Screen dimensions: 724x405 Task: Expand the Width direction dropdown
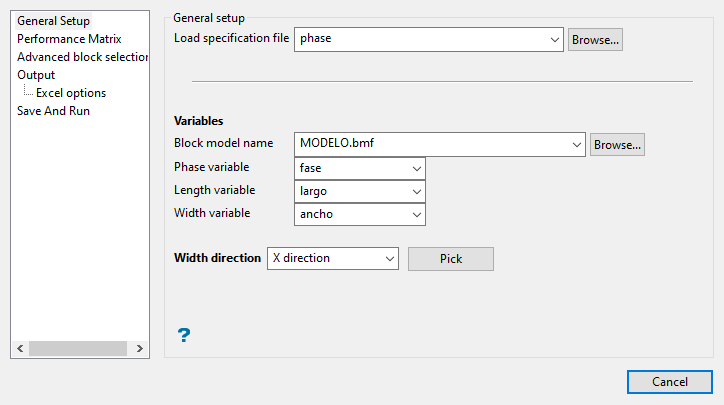click(389, 259)
